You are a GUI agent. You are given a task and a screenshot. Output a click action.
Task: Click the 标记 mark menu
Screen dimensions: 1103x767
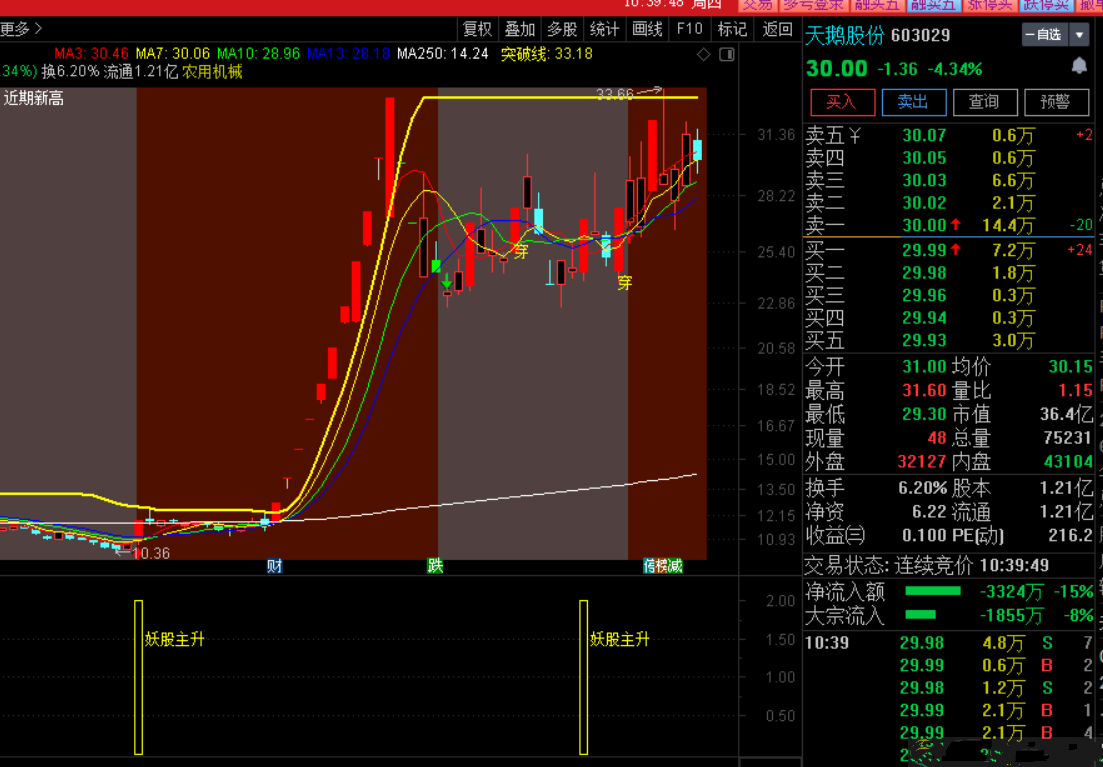point(732,30)
